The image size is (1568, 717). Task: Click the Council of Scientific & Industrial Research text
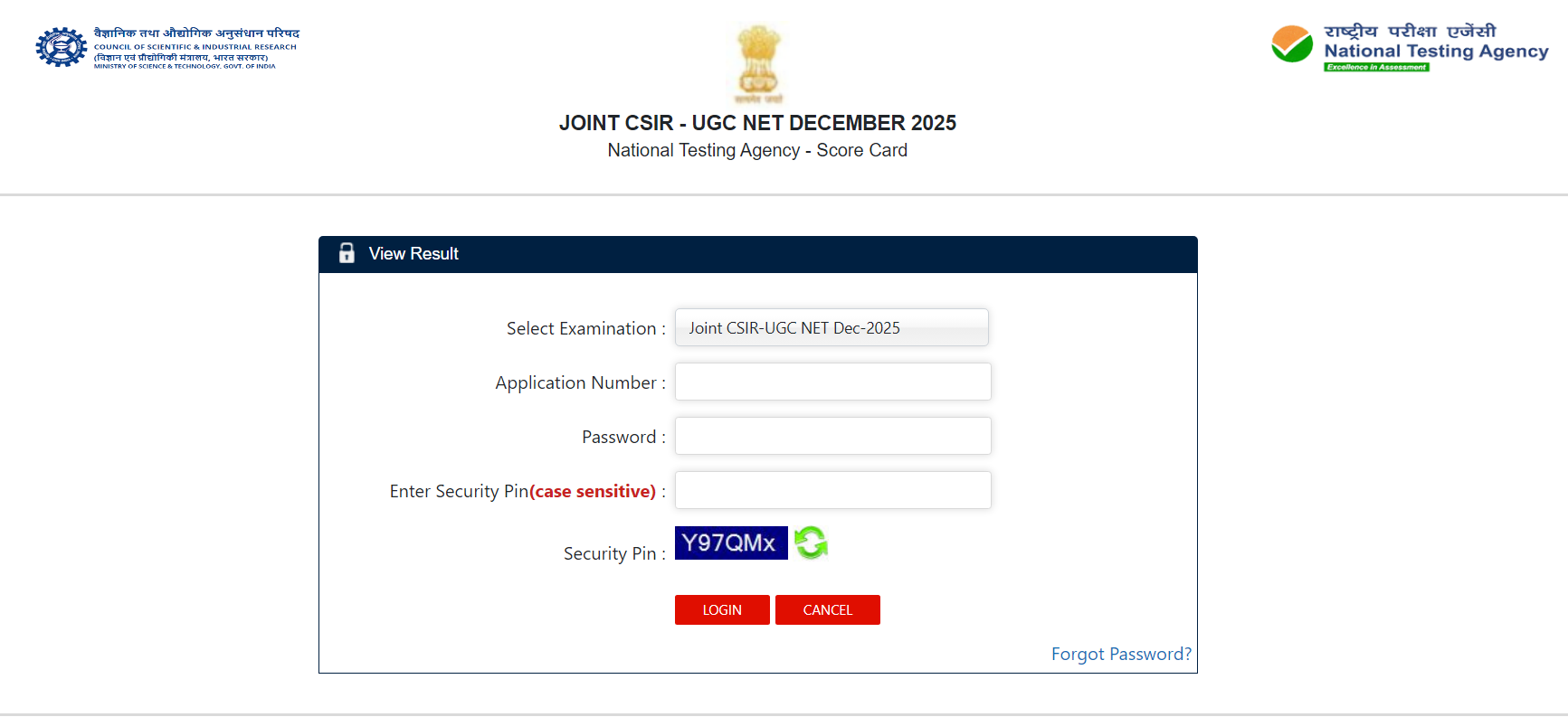(195, 47)
